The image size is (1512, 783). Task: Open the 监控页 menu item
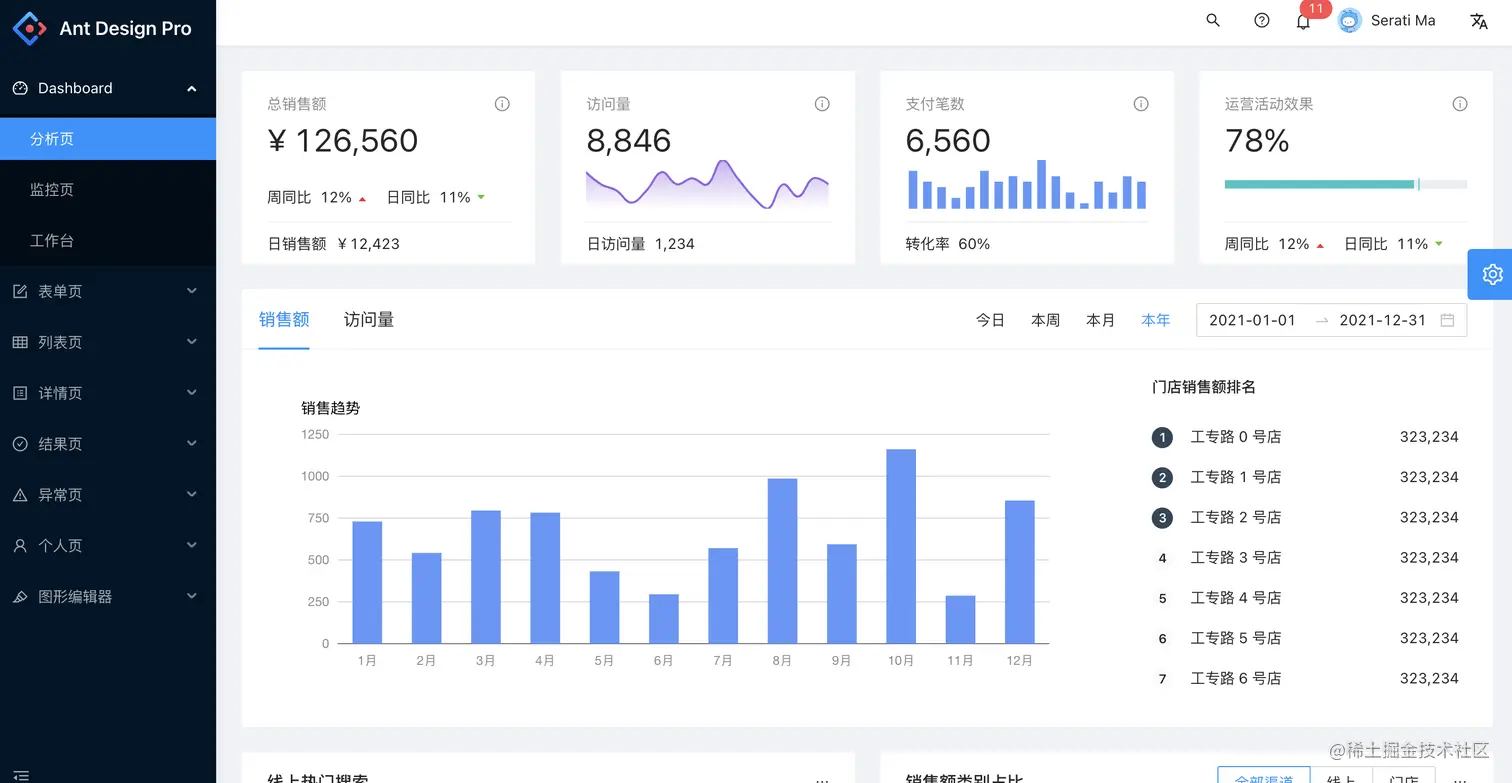tap(108, 189)
